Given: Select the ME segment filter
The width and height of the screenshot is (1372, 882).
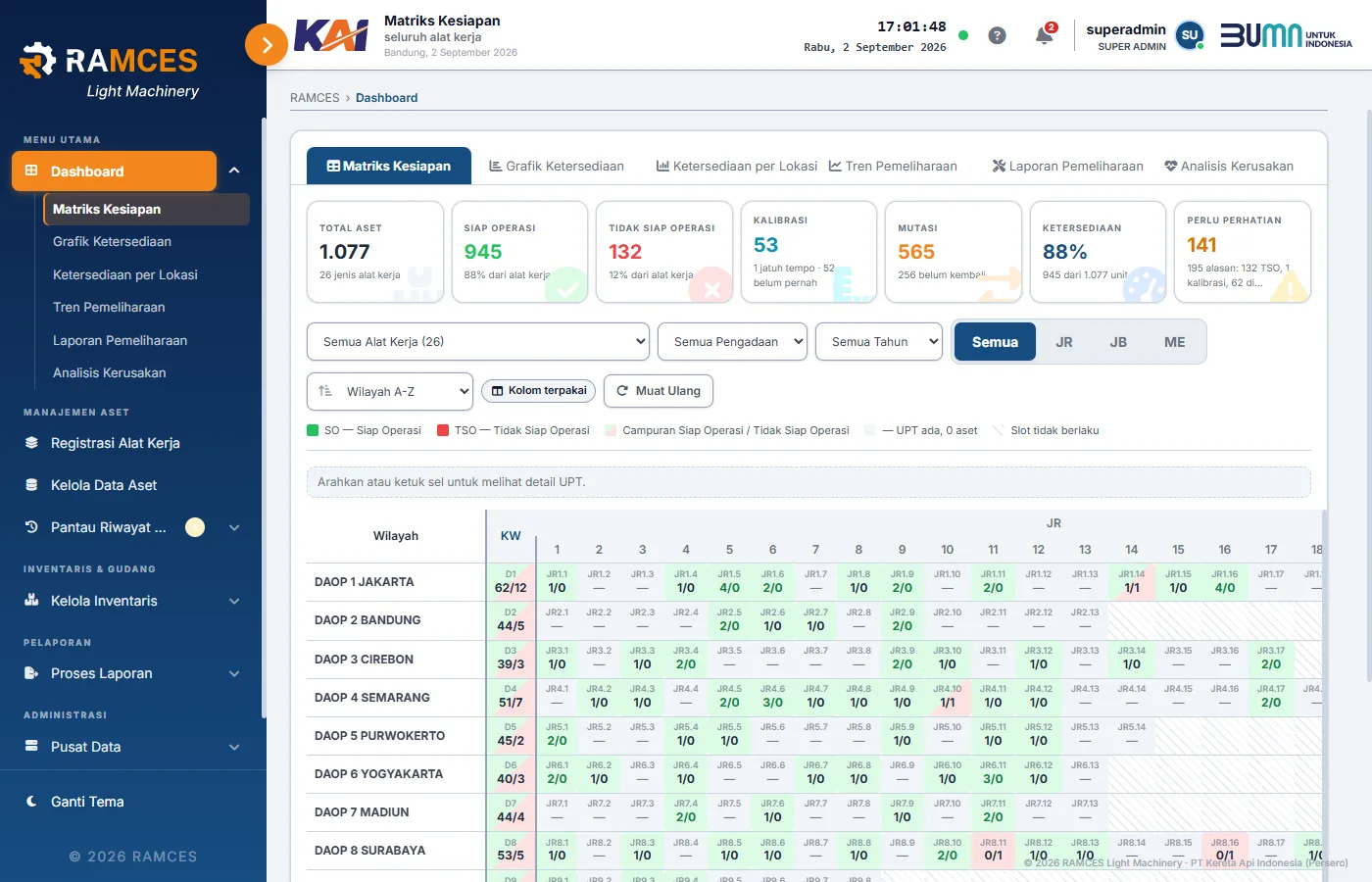Looking at the screenshot, I should point(1175,342).
